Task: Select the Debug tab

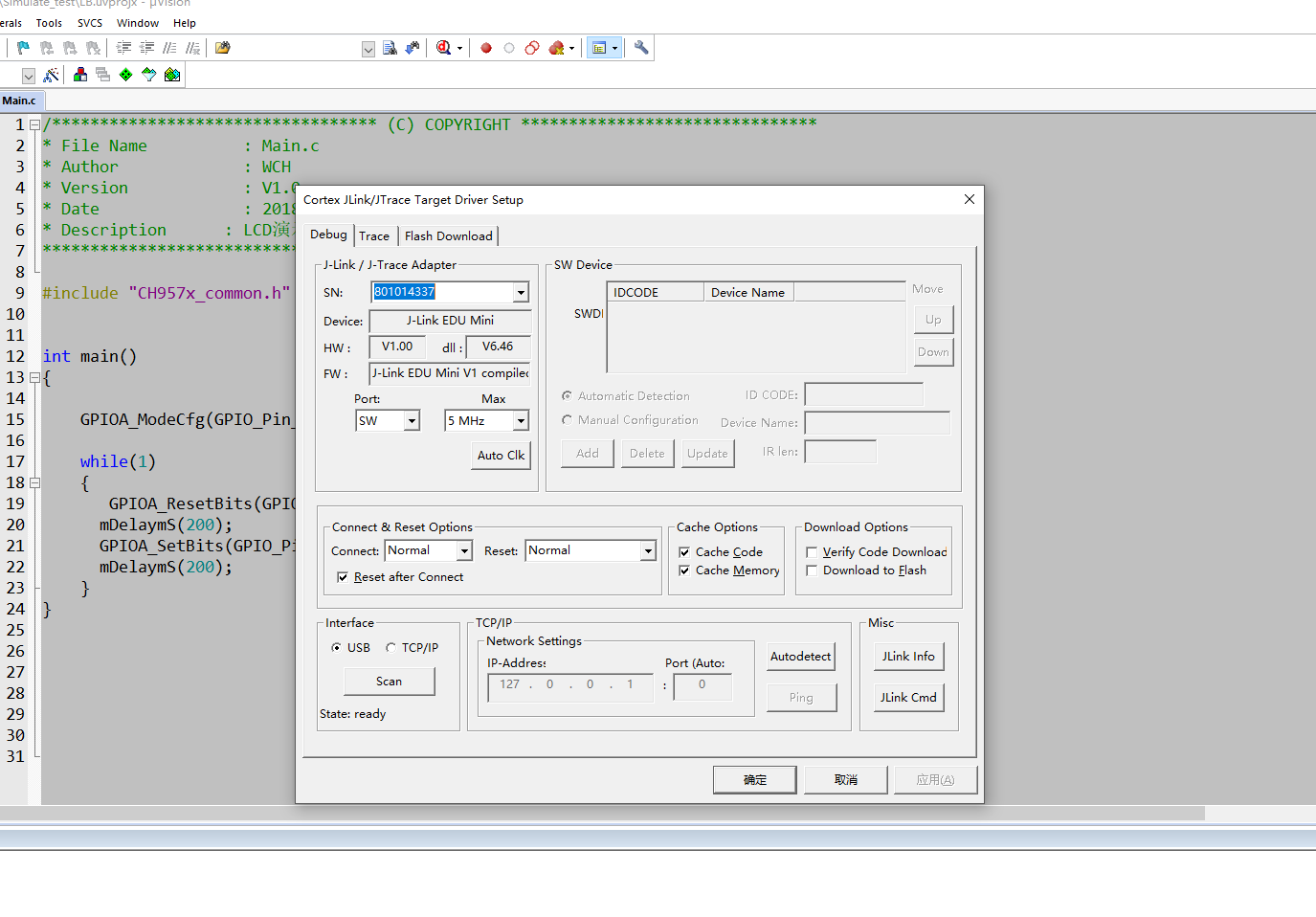Action: pos(328,235)
